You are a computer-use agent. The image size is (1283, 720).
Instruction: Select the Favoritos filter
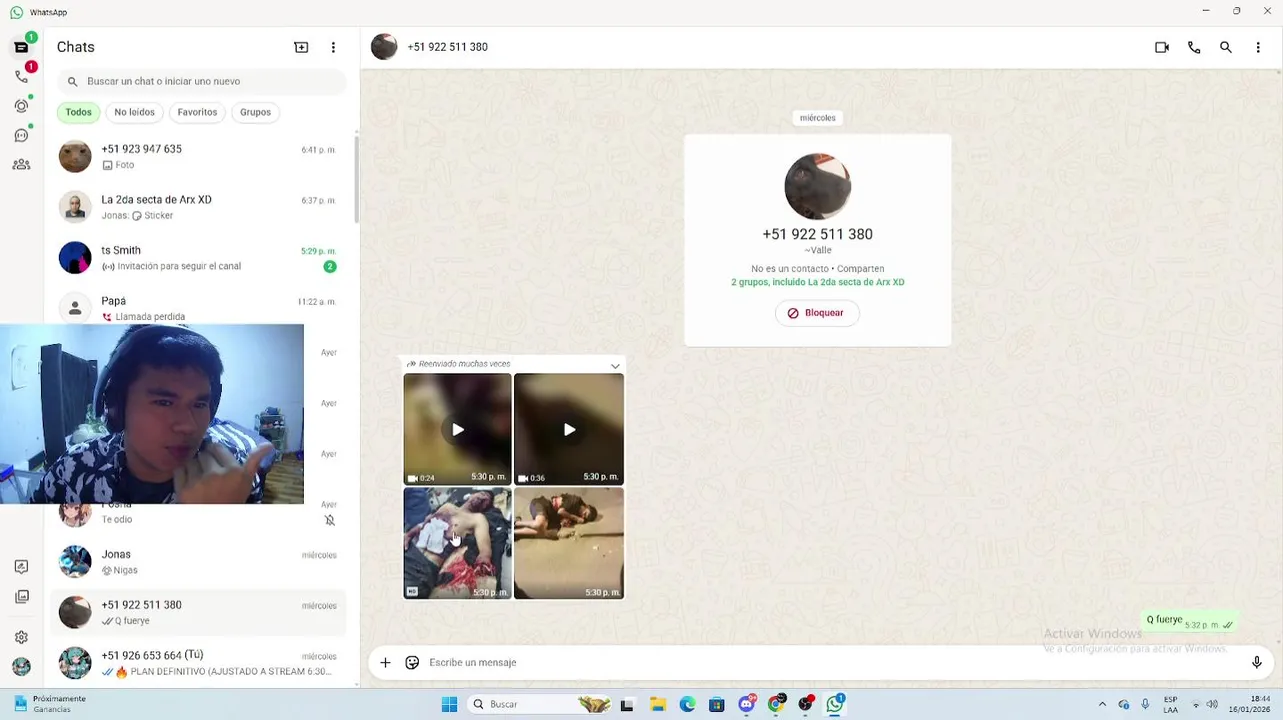[197, 112]
